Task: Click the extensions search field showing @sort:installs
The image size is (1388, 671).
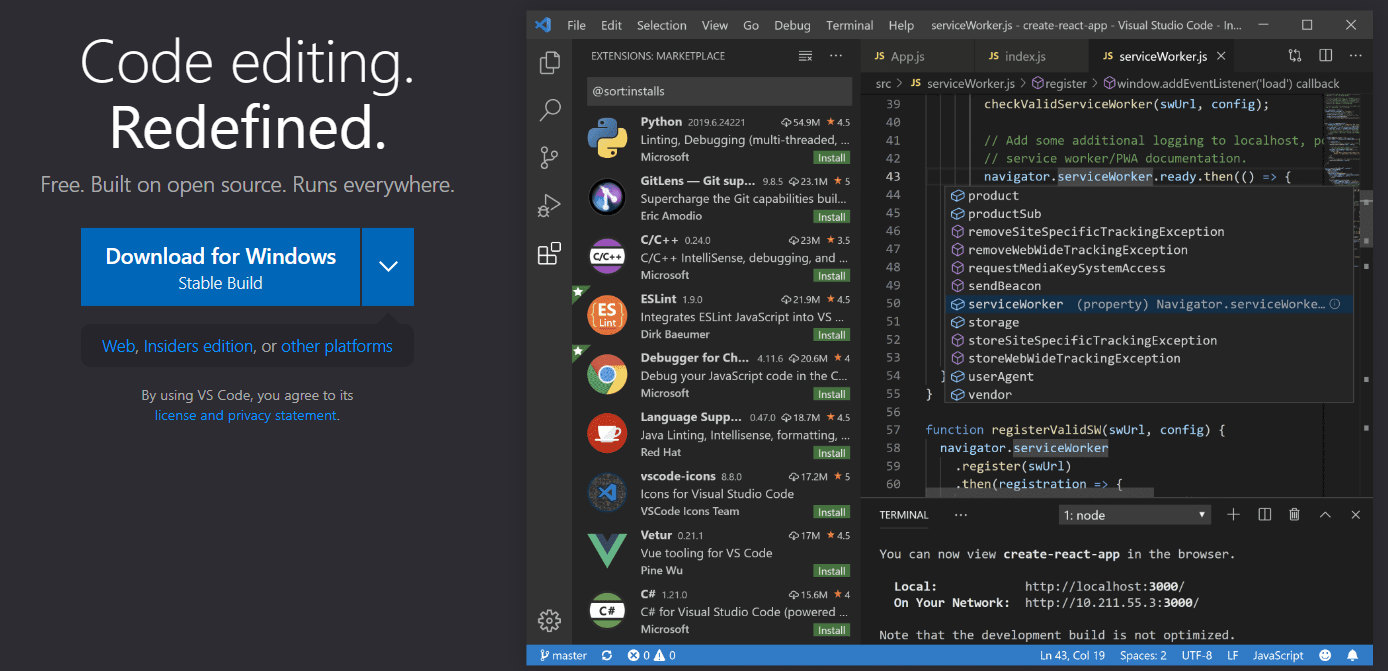Action: click(718, 91)
